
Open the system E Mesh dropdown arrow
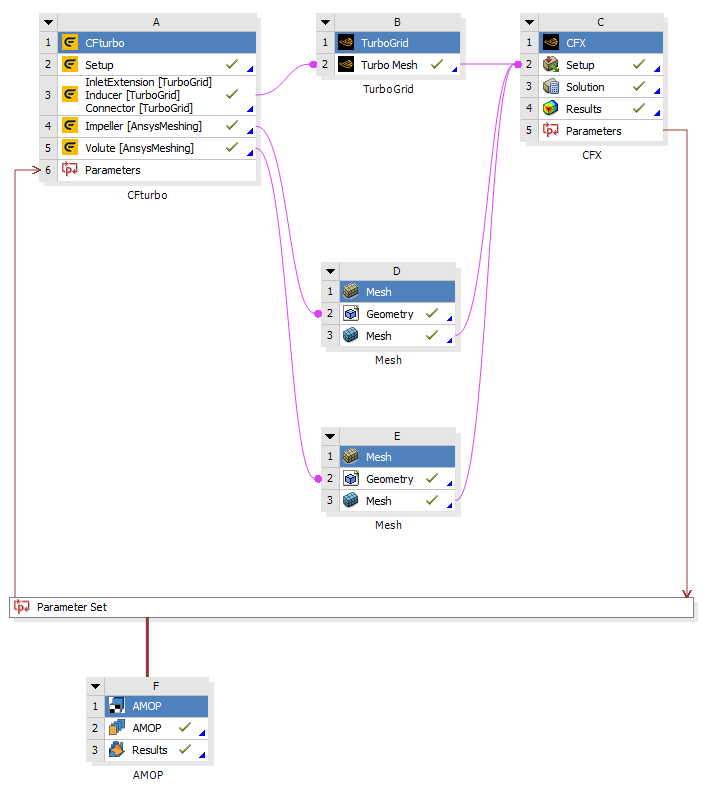coord(330,436)
